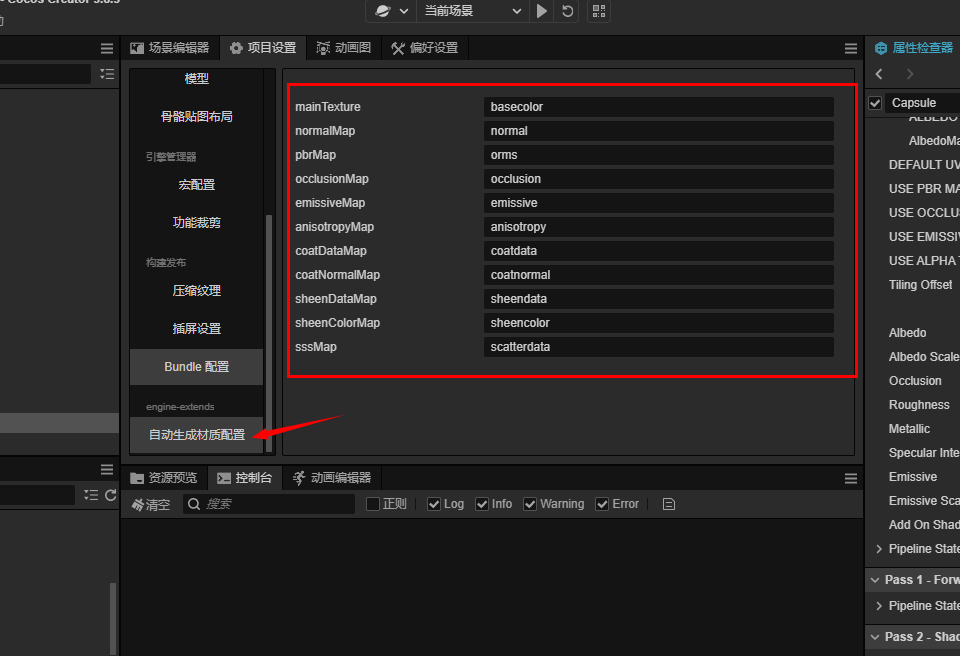Switch to the 动画图 tab
The image size is (960, 656).
pos(343,48)
